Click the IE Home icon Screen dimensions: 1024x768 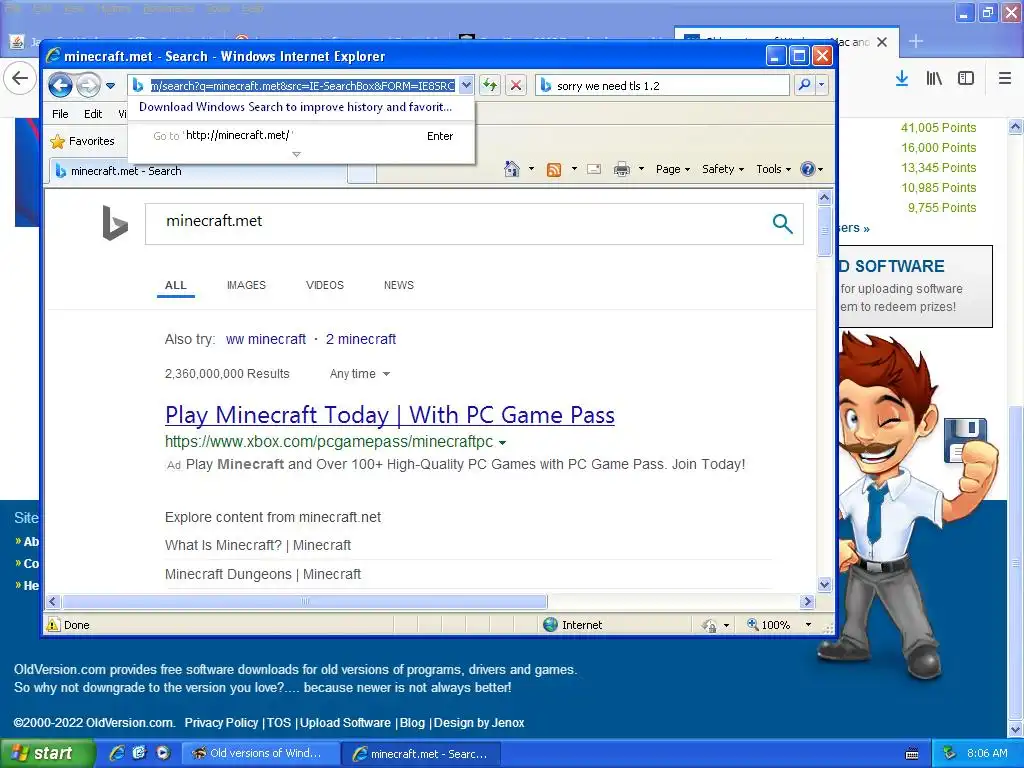(512, 169)
